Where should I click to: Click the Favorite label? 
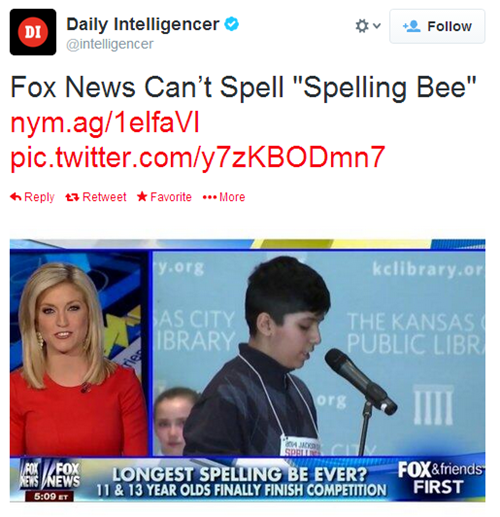click(x=171, y=197)
